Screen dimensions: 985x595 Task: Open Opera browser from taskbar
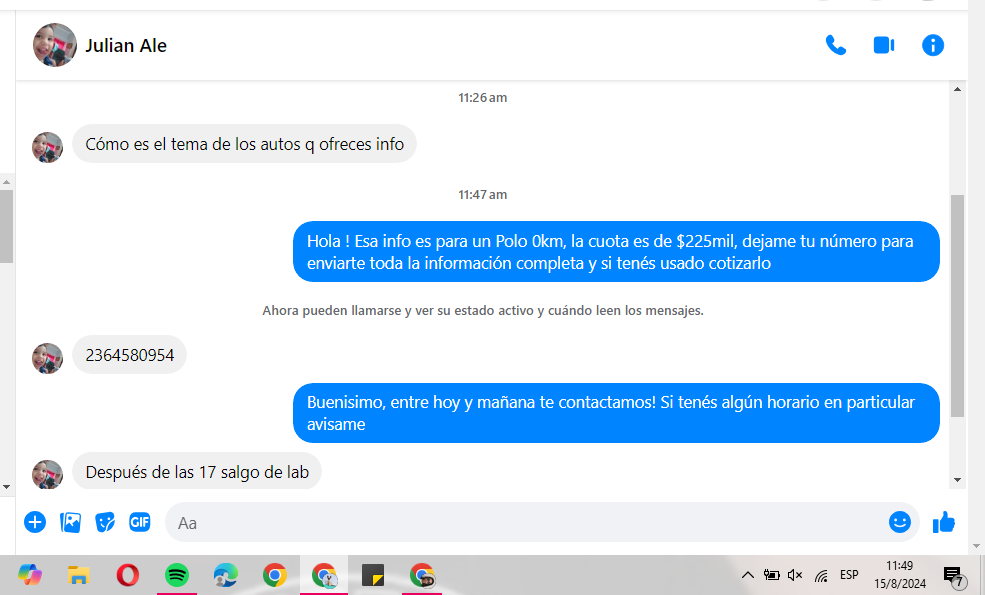pos(128,575)
